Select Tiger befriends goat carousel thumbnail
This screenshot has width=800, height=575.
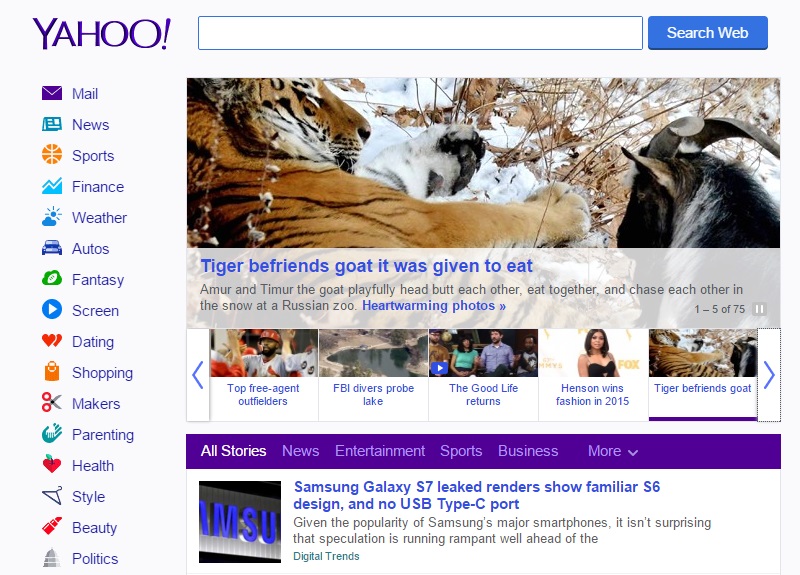click(703, 353)
